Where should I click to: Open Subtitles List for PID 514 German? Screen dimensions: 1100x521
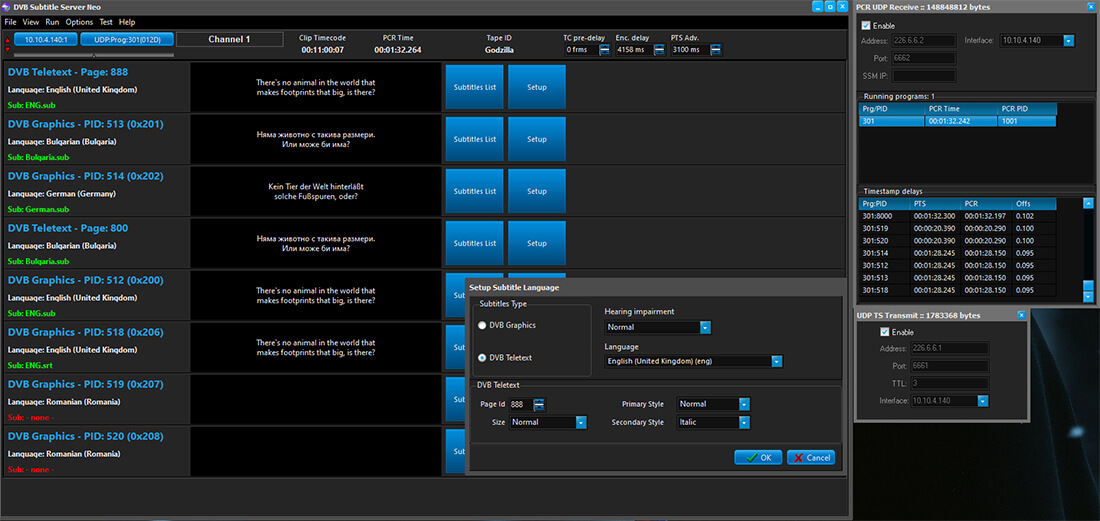pyautogui.click(x=474, y=191)
